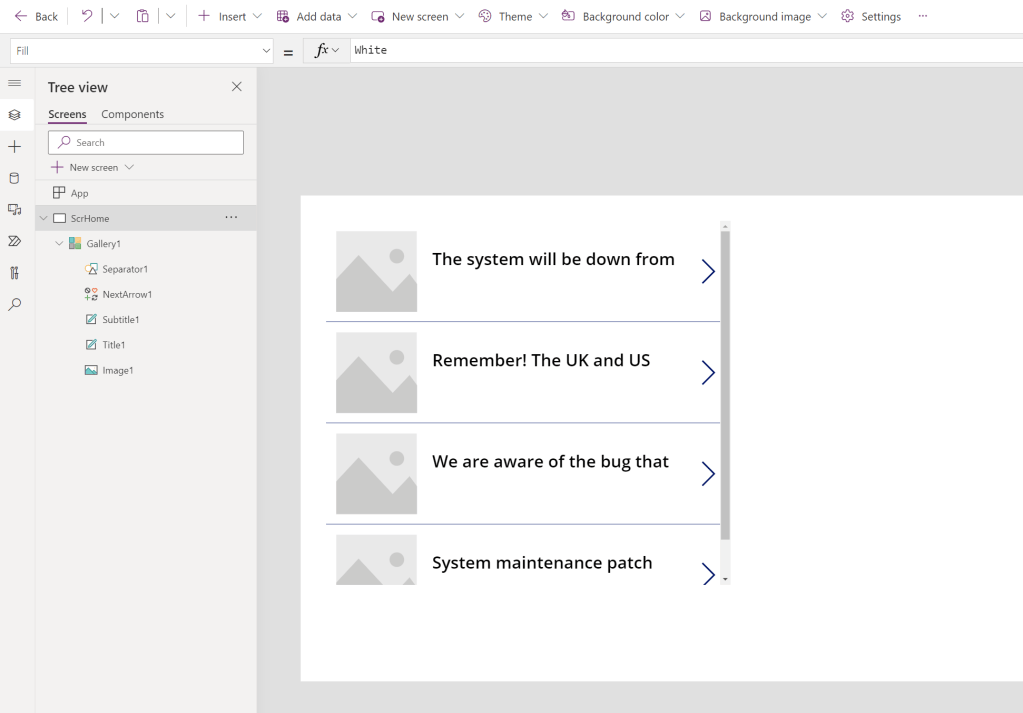Image resolution: width=1023 pixels, height=713 pixels.
Task: Open the Fill property dropdown
Action: pyautogui.click(x=266, y=49)
